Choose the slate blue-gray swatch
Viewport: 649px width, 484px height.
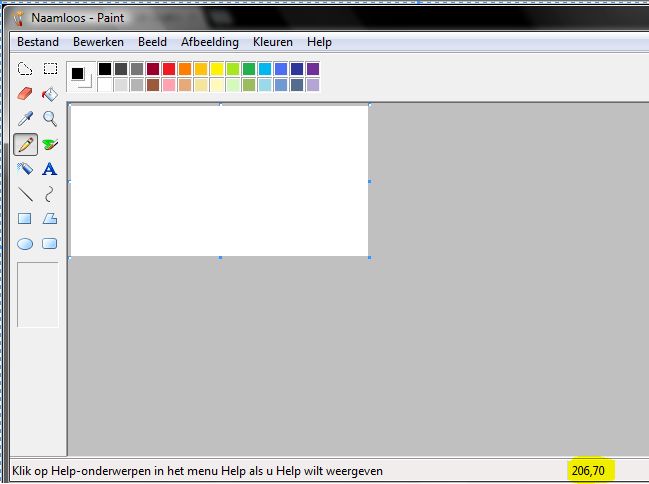[x=297, y=85]
